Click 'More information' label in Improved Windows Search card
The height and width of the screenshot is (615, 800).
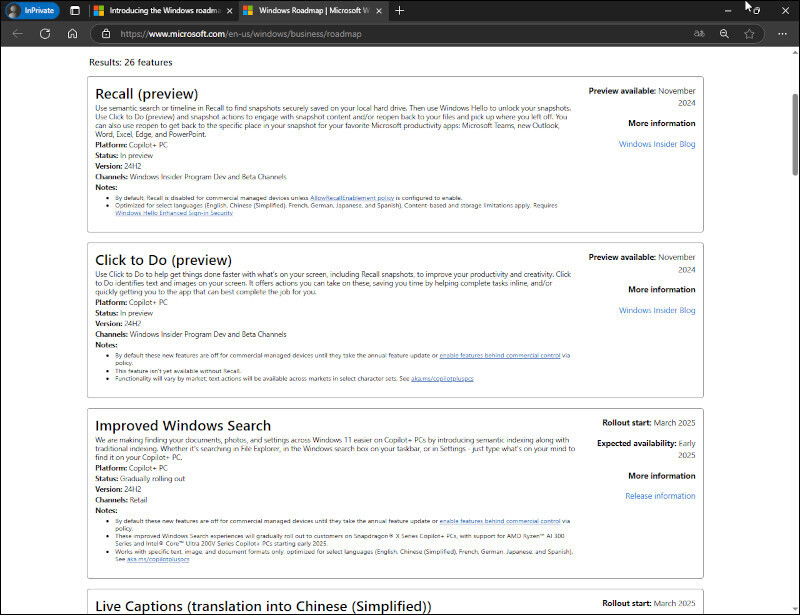pos(662,476)
